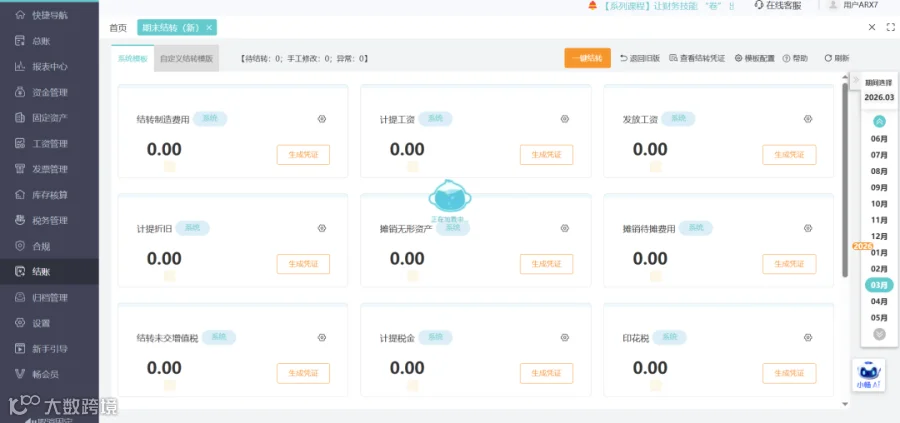
Task: Open 新手引导 in sidebar
Action: 49,348
